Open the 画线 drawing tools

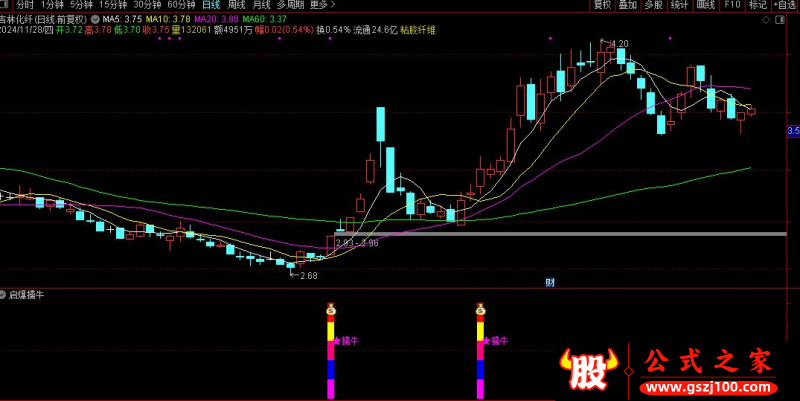coord(706,5)
